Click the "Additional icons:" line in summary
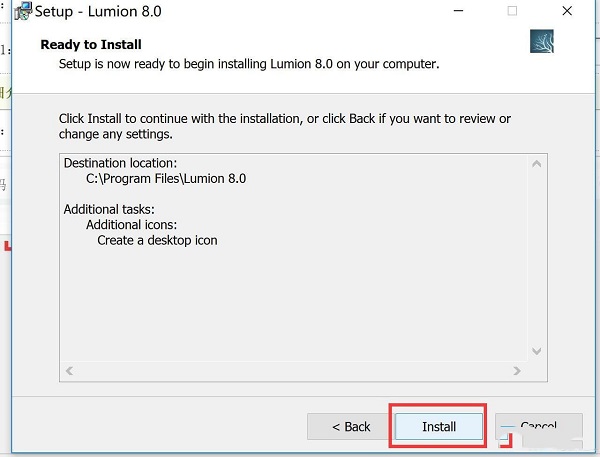 pos(133,225)
